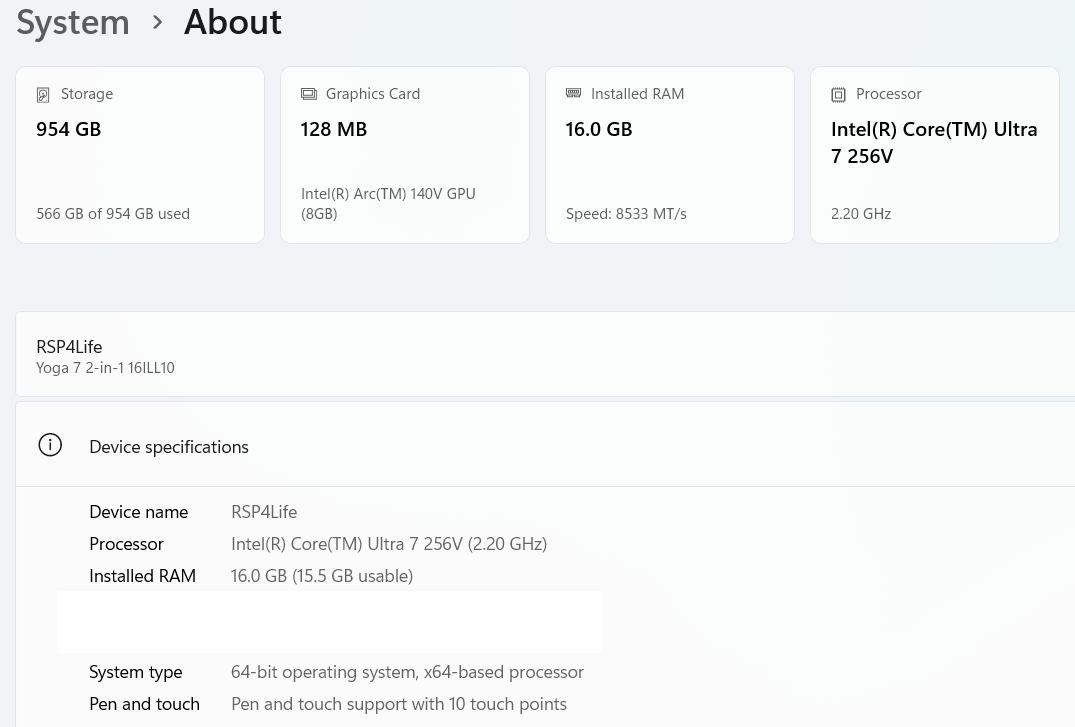Go back to System via breadcrumb
The image size is (1075, 727).
click(x=73, y=22)
